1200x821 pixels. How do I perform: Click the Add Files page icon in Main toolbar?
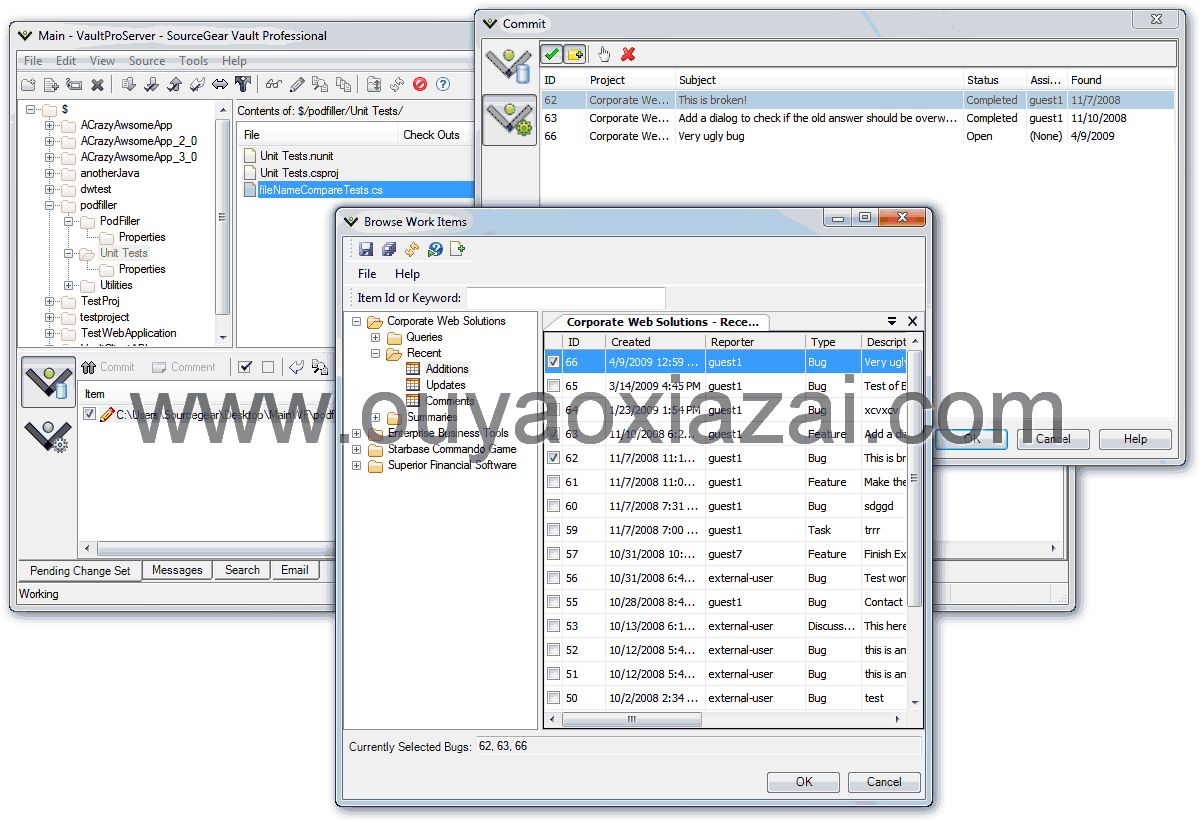[51, 85]
